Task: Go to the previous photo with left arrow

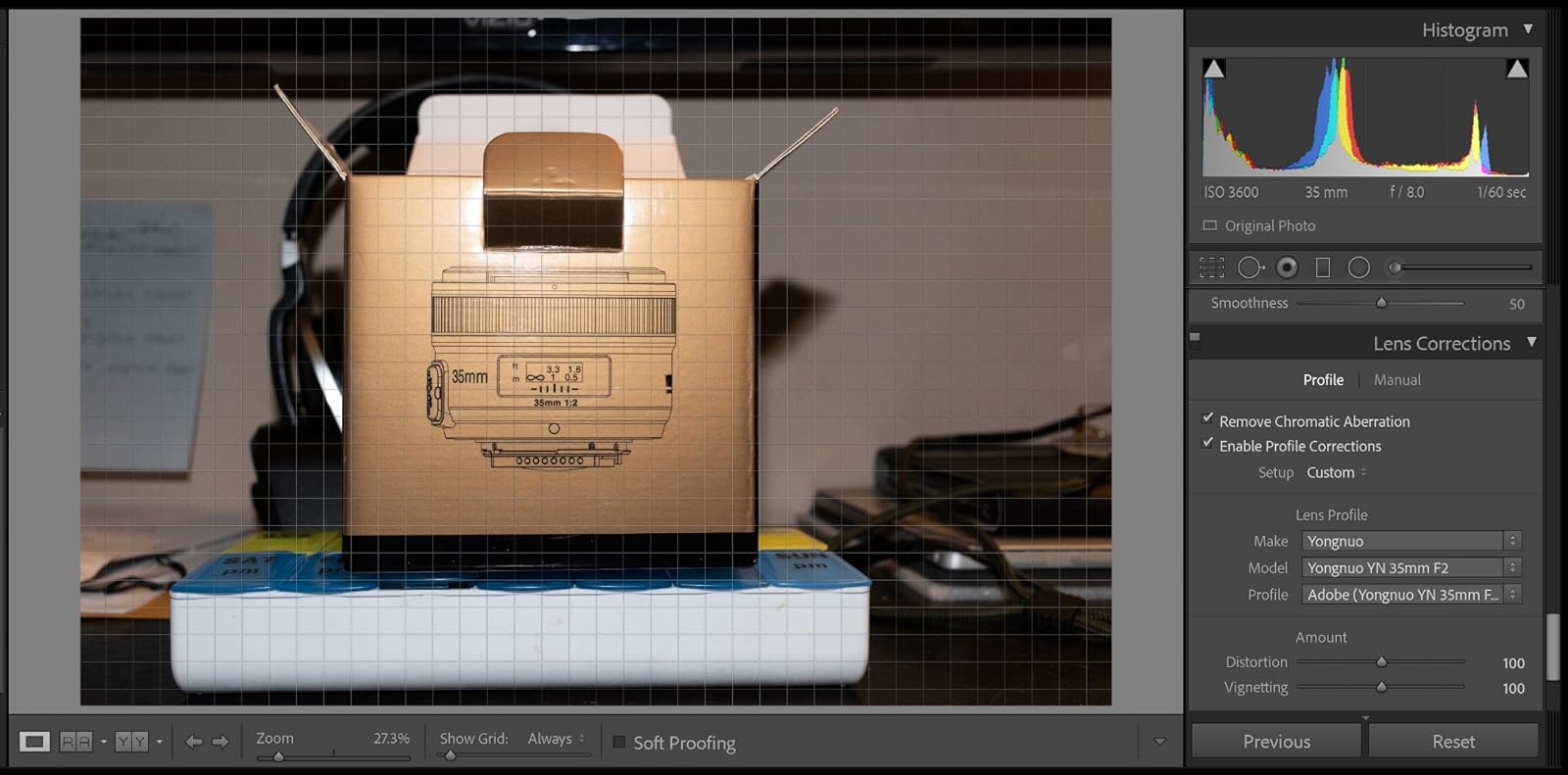Action: click(194, 742)
